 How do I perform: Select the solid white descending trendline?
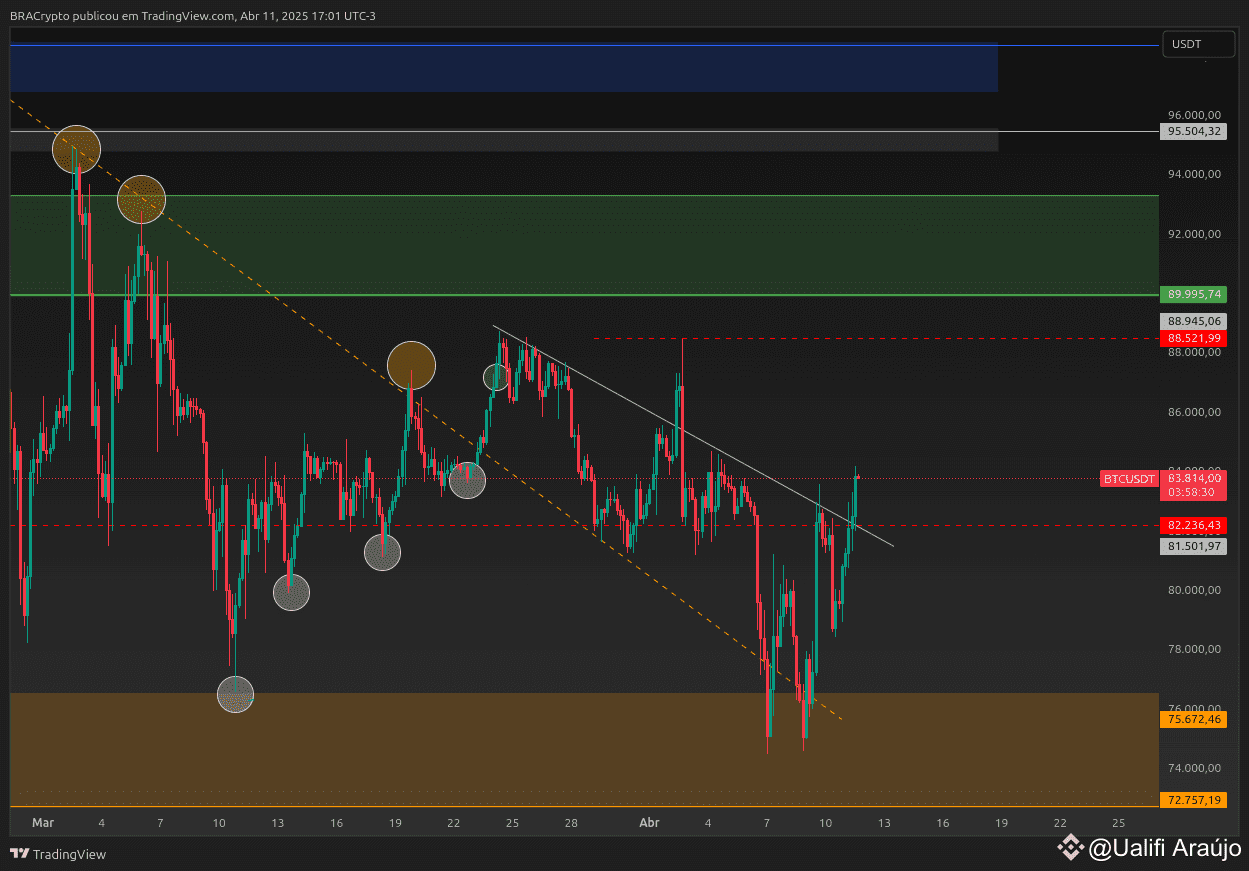693,436
